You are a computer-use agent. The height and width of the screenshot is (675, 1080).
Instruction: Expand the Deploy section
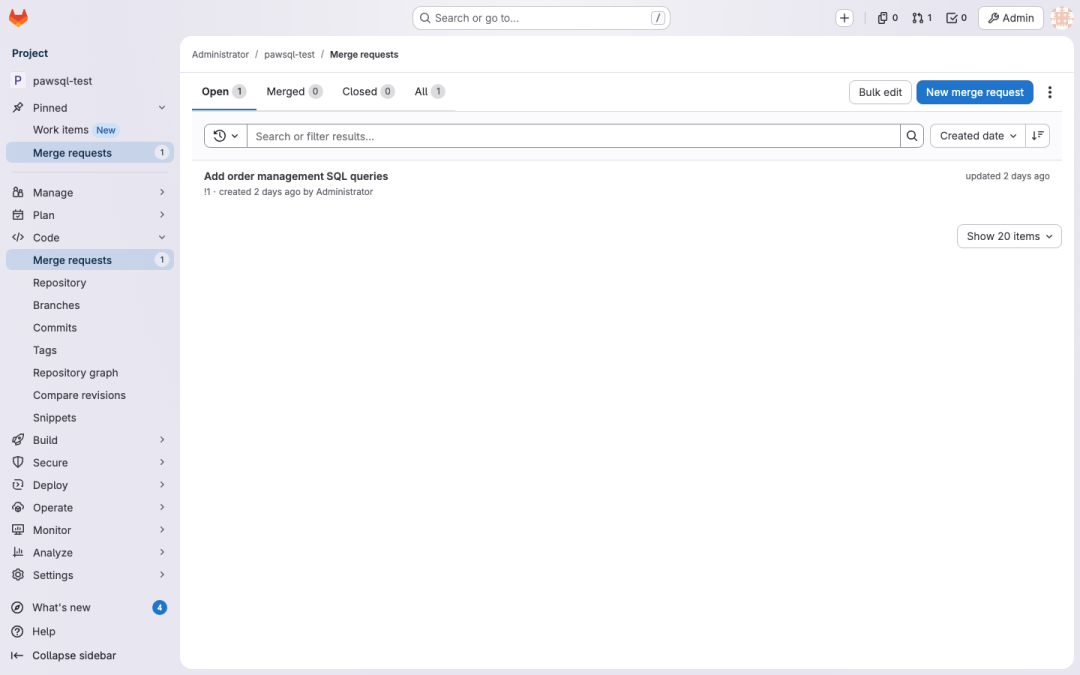pyautogui.click(x=90, y=485)
